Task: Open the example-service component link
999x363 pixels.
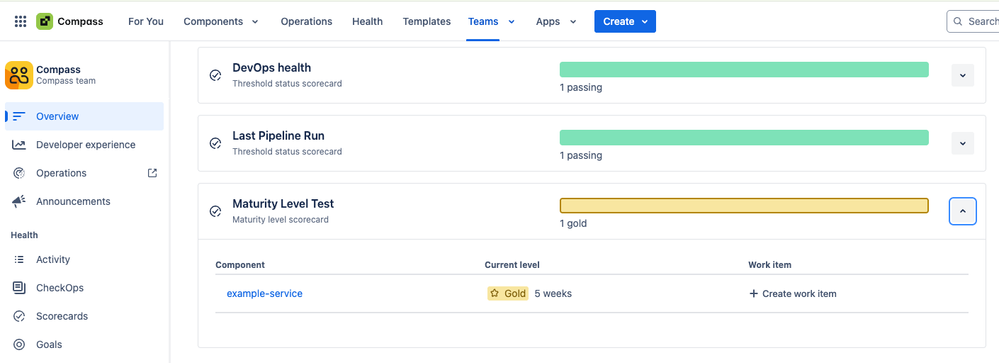Action: click(264, 294)
